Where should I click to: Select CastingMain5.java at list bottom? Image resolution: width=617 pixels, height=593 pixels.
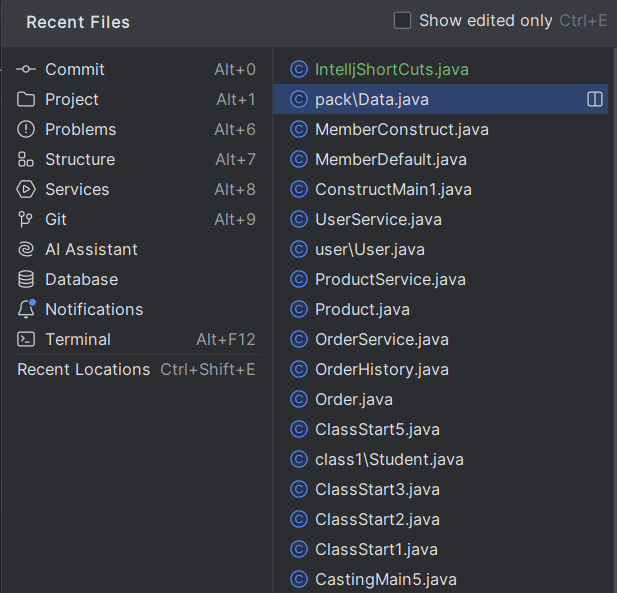tap(440, 579)
